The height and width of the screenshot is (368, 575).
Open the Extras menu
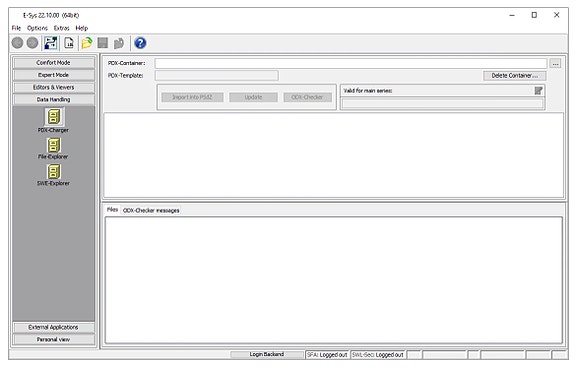tap(62, 28)
